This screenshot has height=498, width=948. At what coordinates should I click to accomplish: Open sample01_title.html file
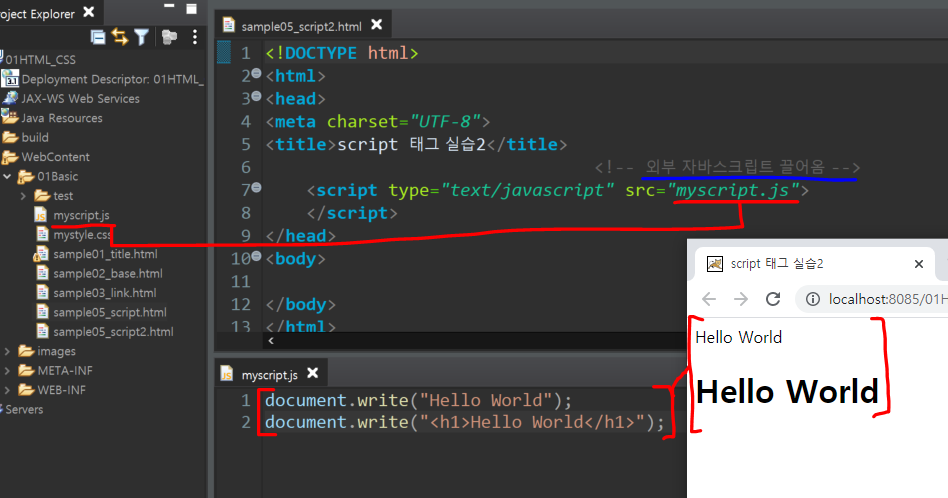pos(105,254)
